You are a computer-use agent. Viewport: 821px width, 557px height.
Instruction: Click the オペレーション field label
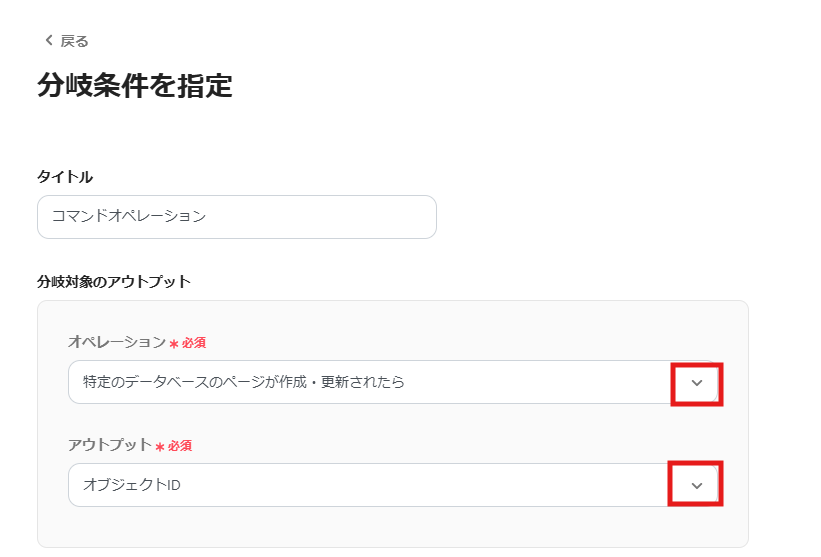[116, 342]
